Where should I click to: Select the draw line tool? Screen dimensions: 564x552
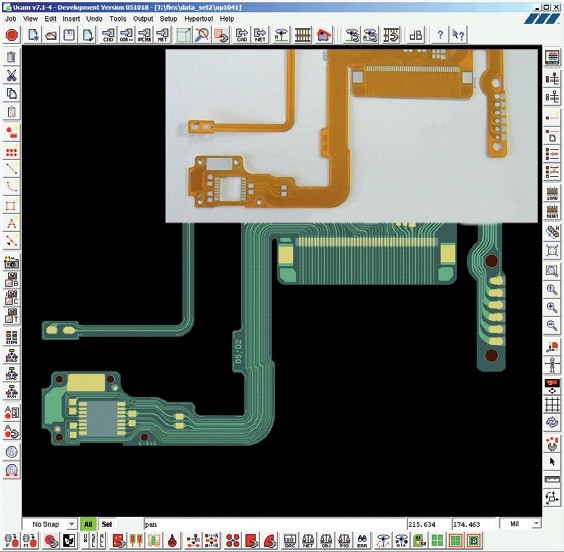12,168
